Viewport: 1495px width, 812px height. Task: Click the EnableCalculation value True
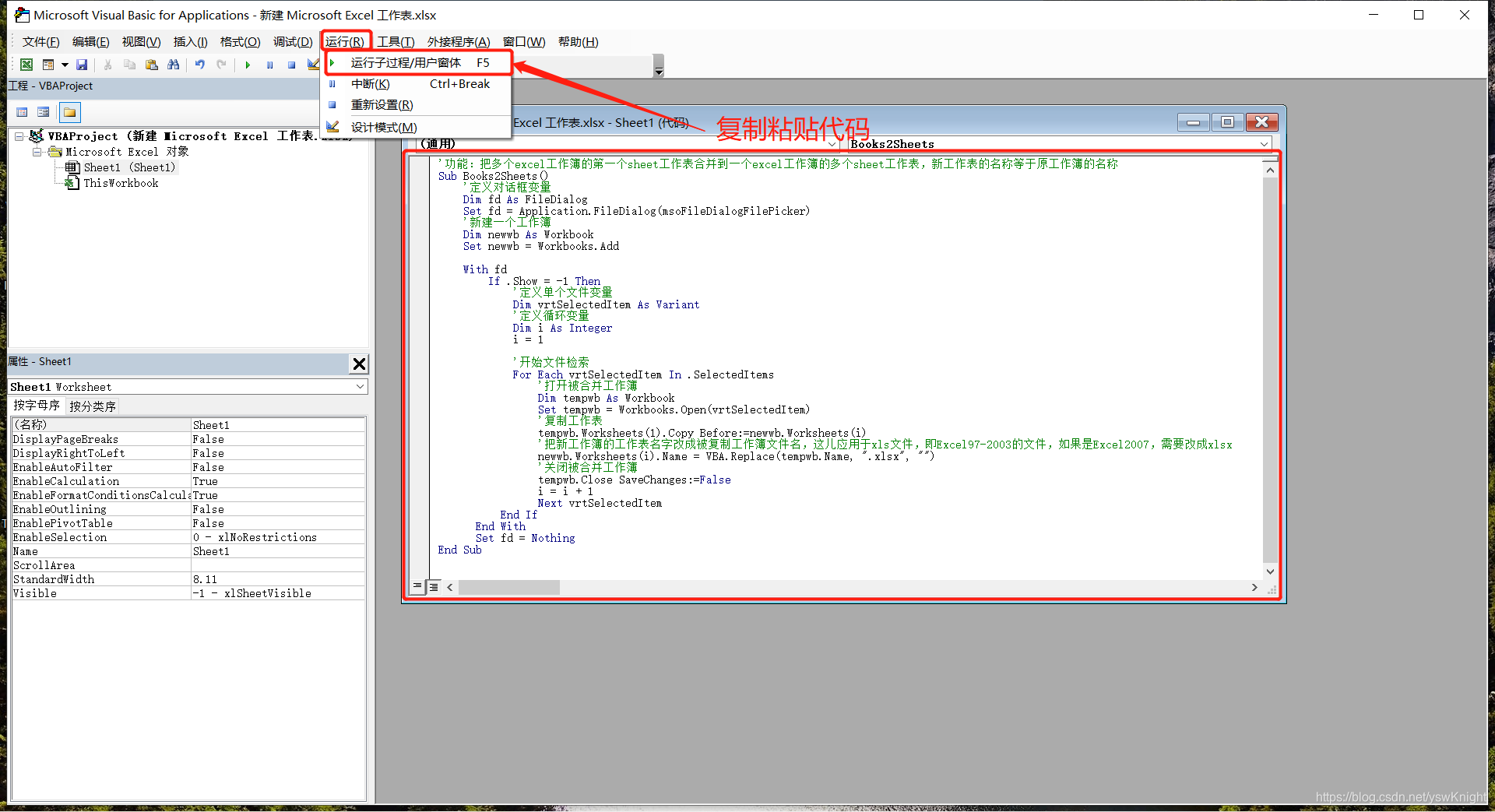tap(278, 481)
